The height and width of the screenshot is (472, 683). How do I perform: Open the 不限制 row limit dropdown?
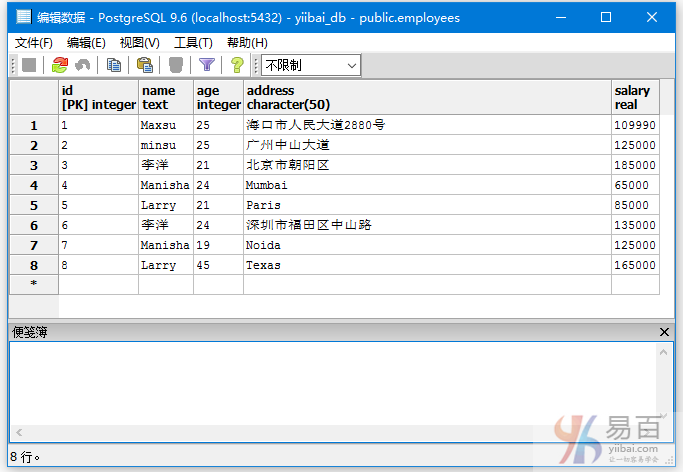310,65
